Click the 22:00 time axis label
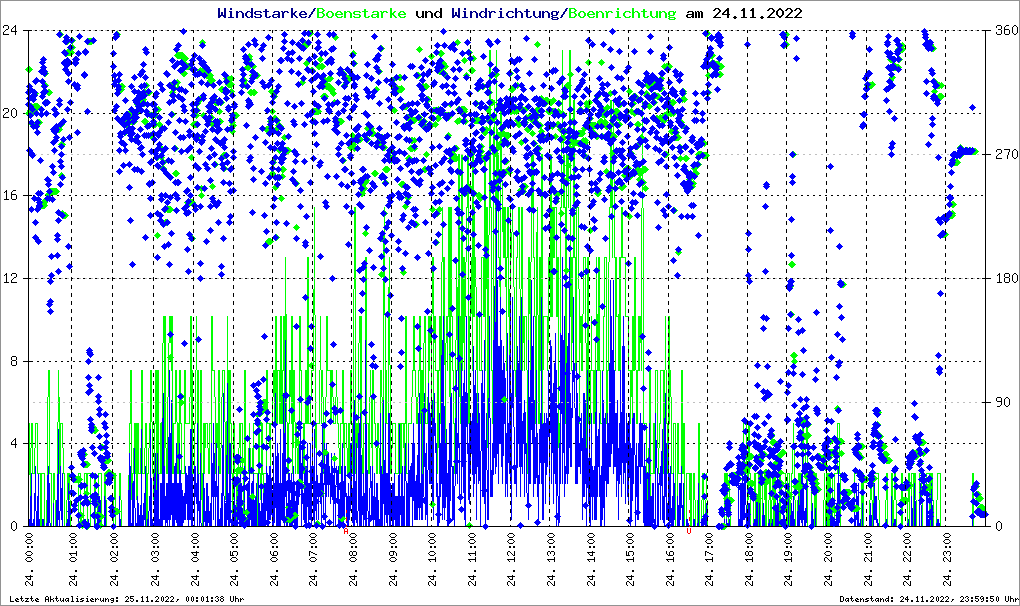1020x606 pixels. point(908,559)
